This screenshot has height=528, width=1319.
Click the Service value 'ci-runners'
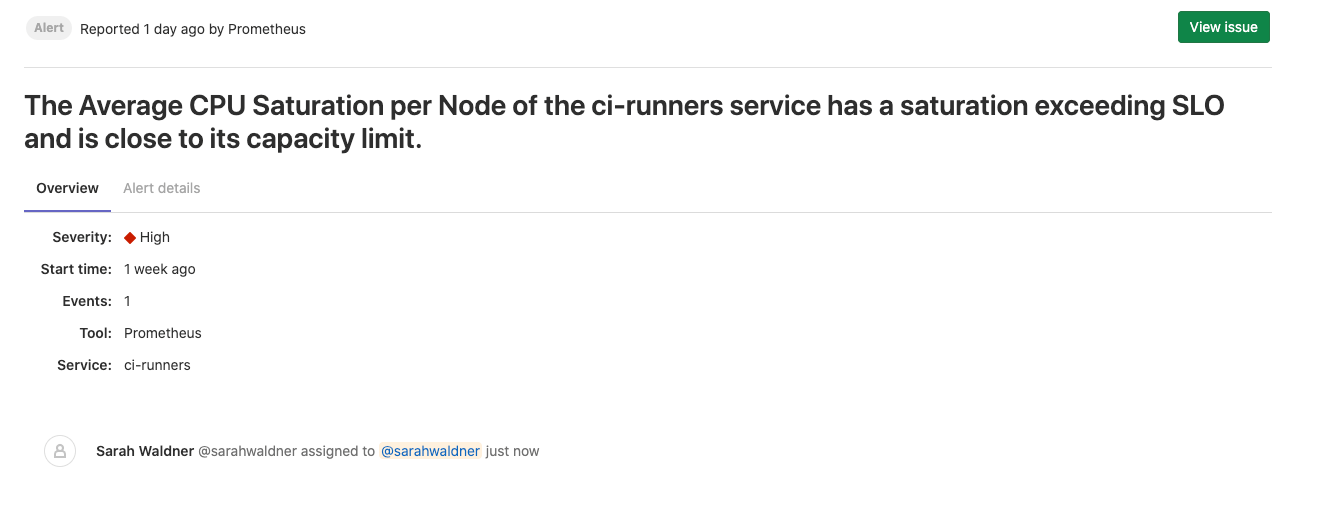(x=157, y=365)
